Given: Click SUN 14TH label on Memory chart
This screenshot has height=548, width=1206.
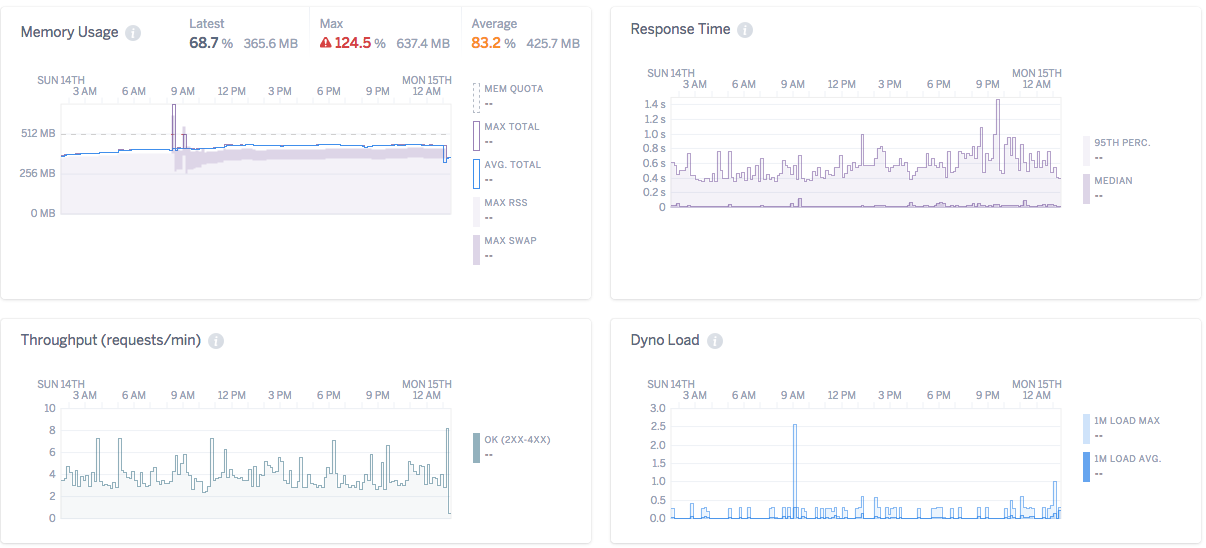Looking at the screenshot, I should point(61,80).
